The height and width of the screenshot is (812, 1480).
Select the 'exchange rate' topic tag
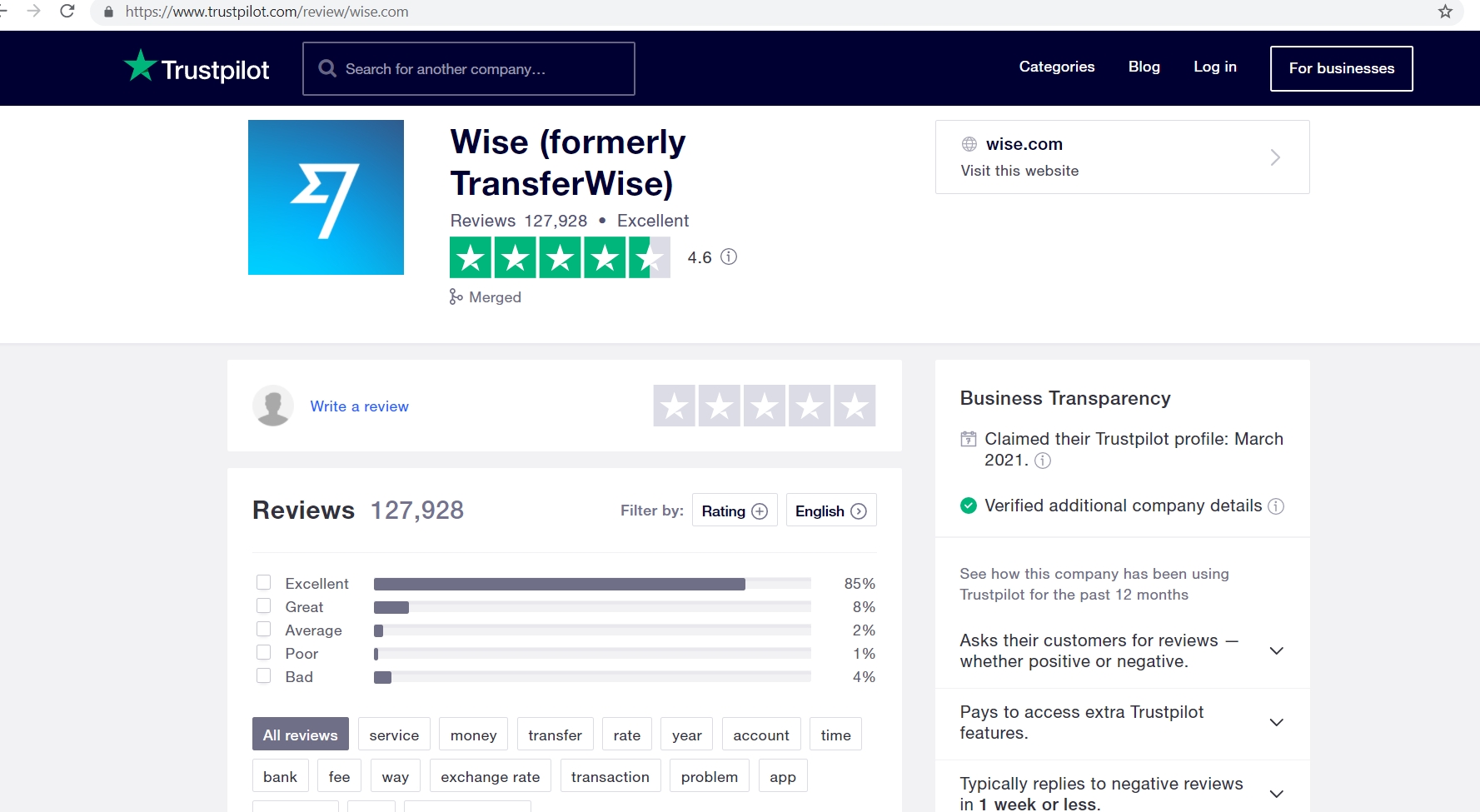[x=490, y=776]
